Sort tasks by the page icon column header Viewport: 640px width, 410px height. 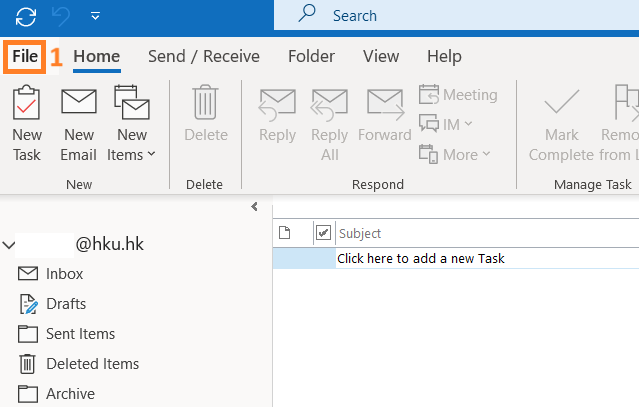pos(284,233)
